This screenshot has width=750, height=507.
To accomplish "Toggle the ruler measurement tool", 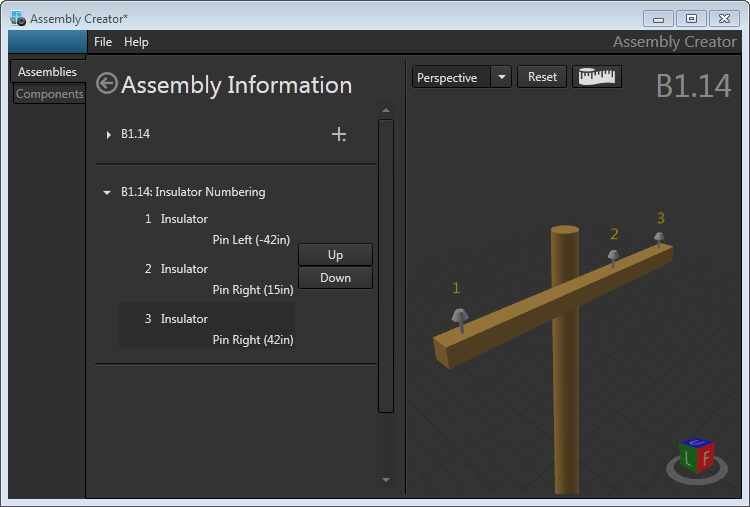I will click(x=597, y=77).
